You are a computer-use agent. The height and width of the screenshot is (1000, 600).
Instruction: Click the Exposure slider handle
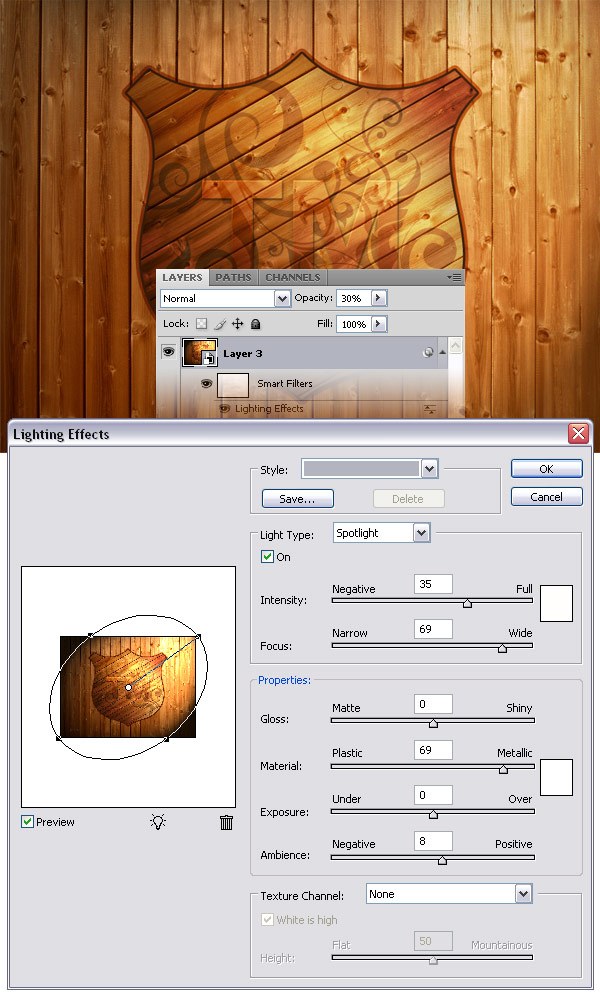(x=434, y=814)
